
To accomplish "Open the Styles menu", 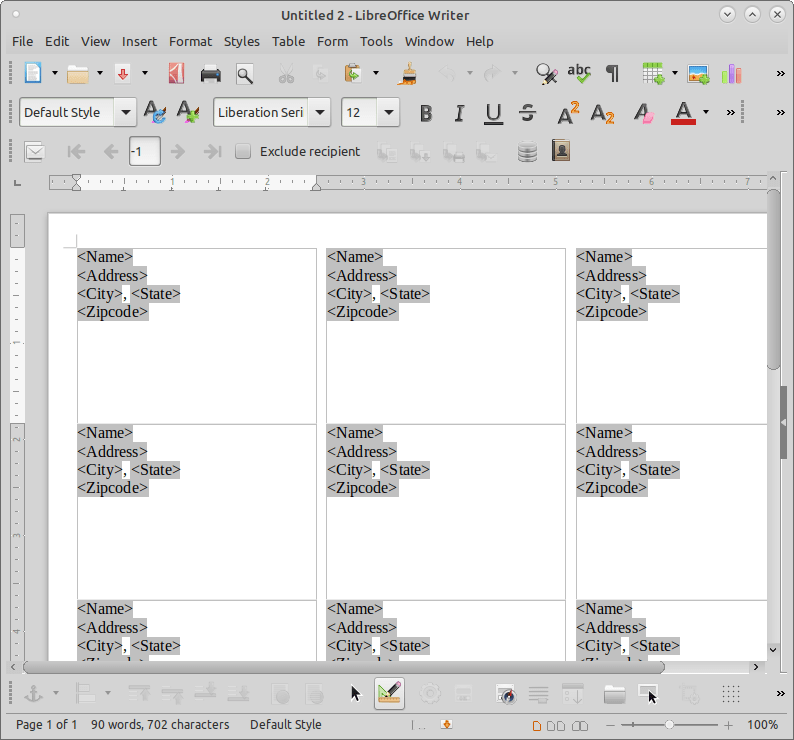I will click(x=242, y=42).
